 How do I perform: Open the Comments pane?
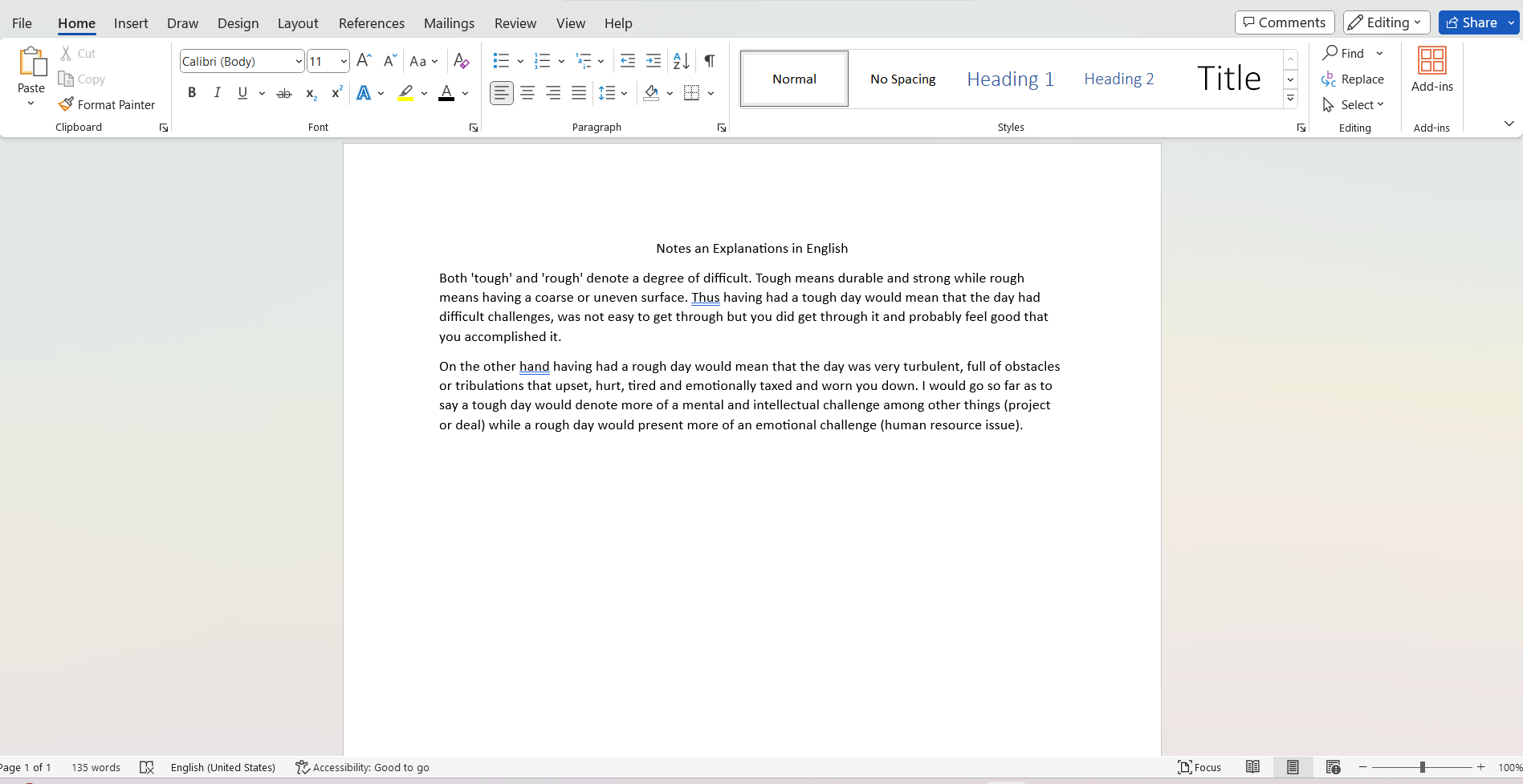click(x=1284, y=22)
